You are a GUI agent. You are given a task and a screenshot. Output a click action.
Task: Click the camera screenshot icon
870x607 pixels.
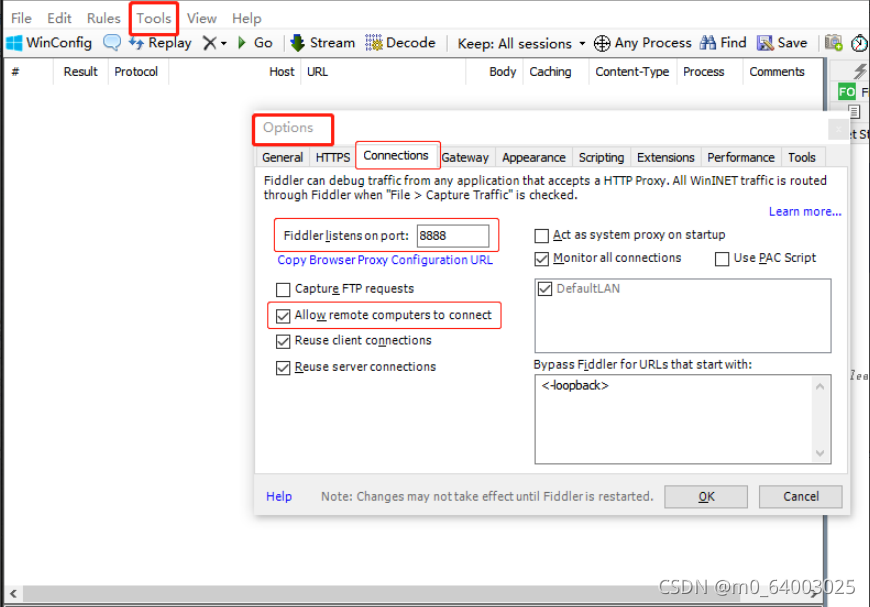(x=833, y=43)
